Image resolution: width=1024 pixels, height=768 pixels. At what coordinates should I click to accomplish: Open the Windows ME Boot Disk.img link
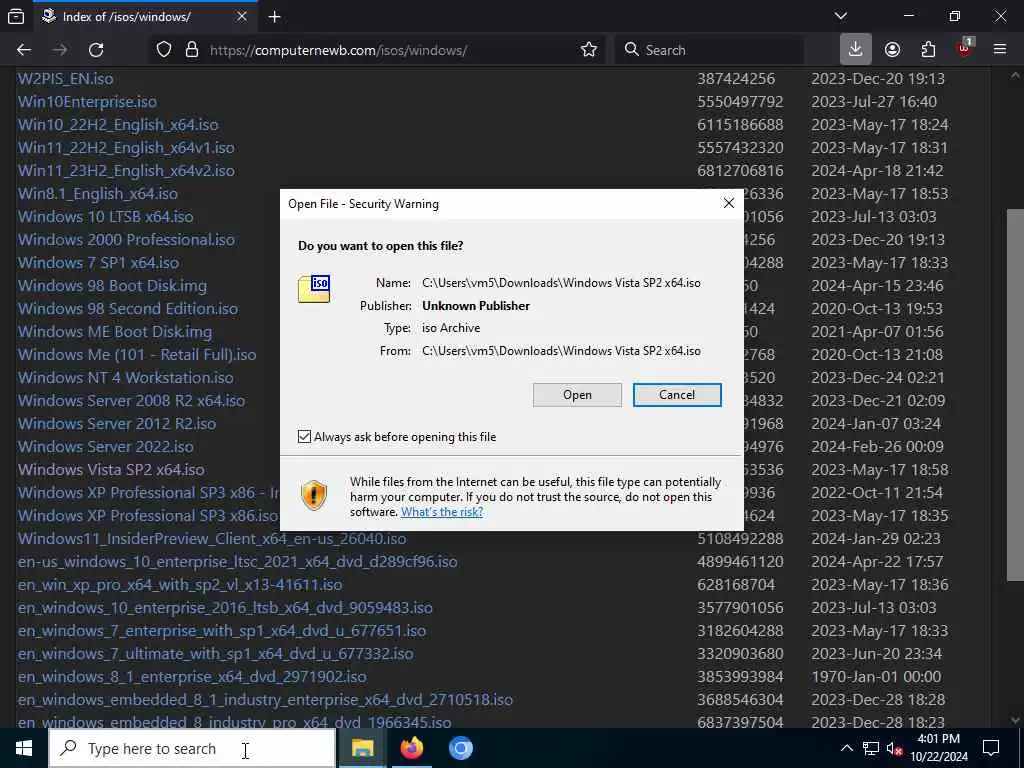tap(114, 331)
